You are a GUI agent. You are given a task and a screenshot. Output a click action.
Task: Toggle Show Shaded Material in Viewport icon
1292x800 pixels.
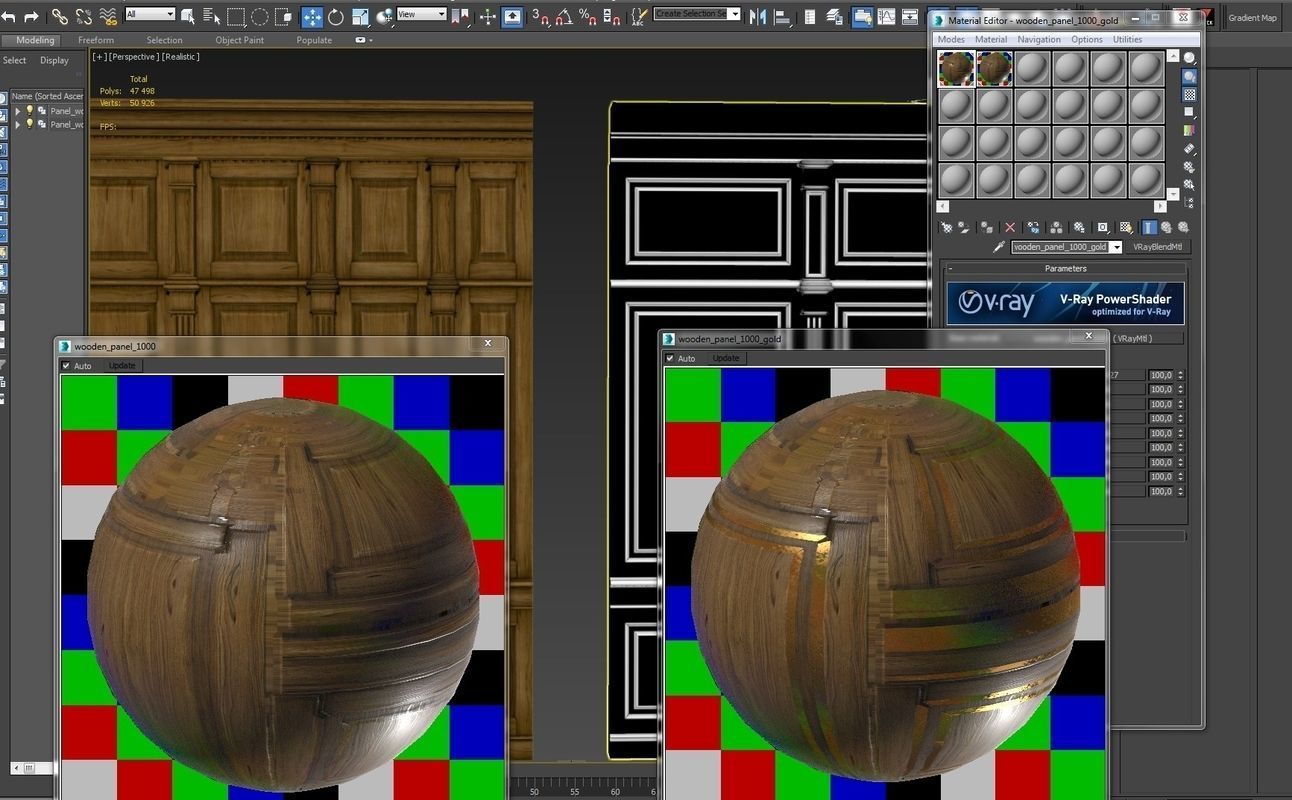1126,227
